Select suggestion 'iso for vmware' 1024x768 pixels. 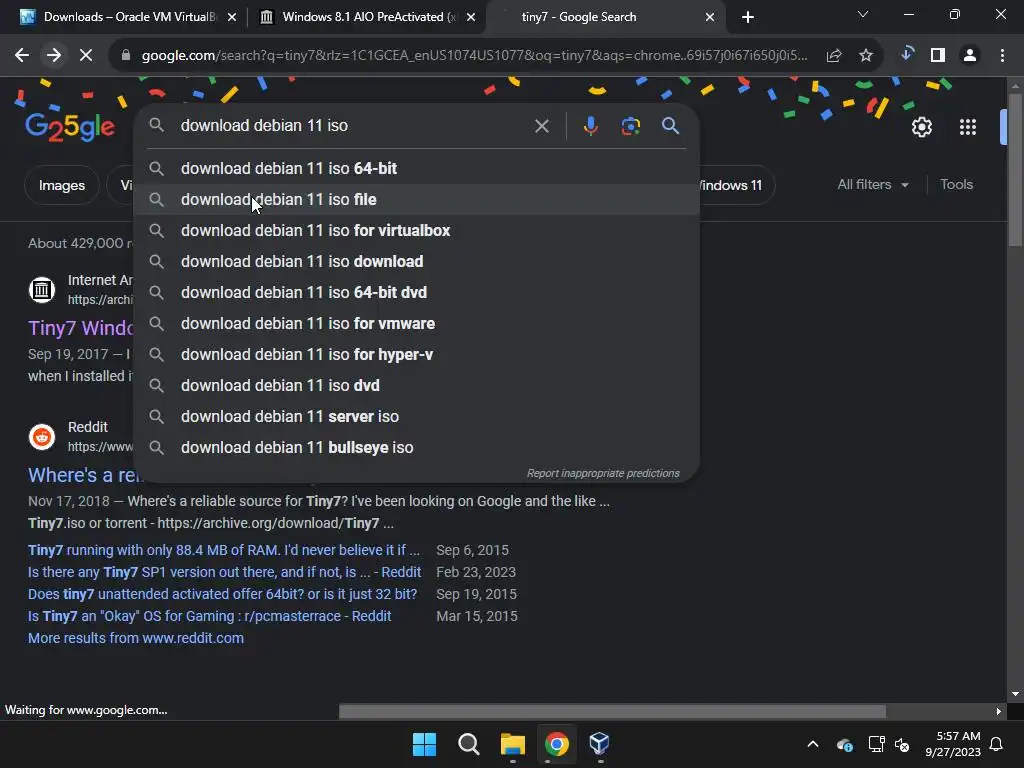[x=417, y=323]
